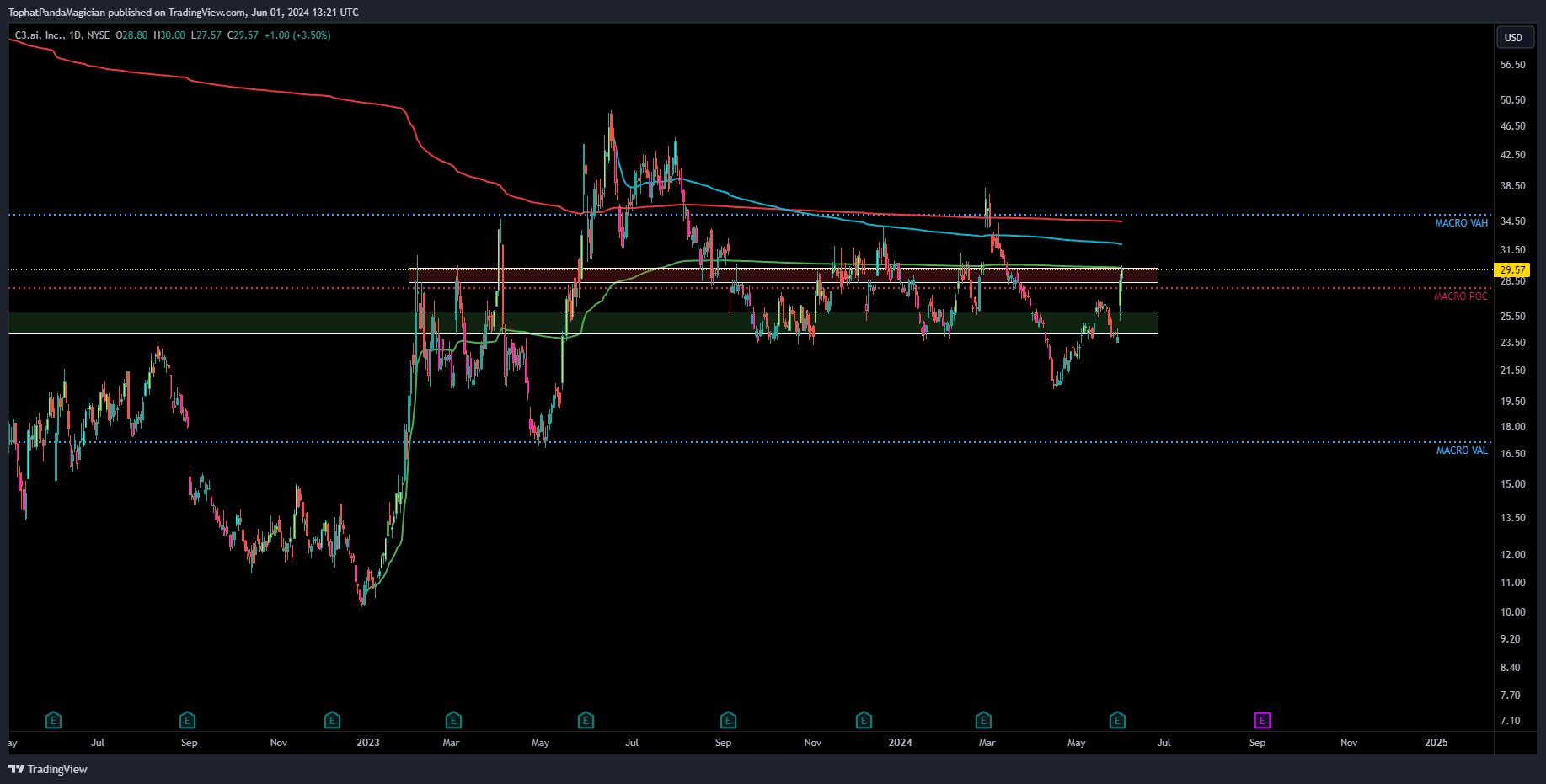This screenshot has height=784, width=1546.
Task: Select the MACRO VAL line label
Action: point(1462,451)
